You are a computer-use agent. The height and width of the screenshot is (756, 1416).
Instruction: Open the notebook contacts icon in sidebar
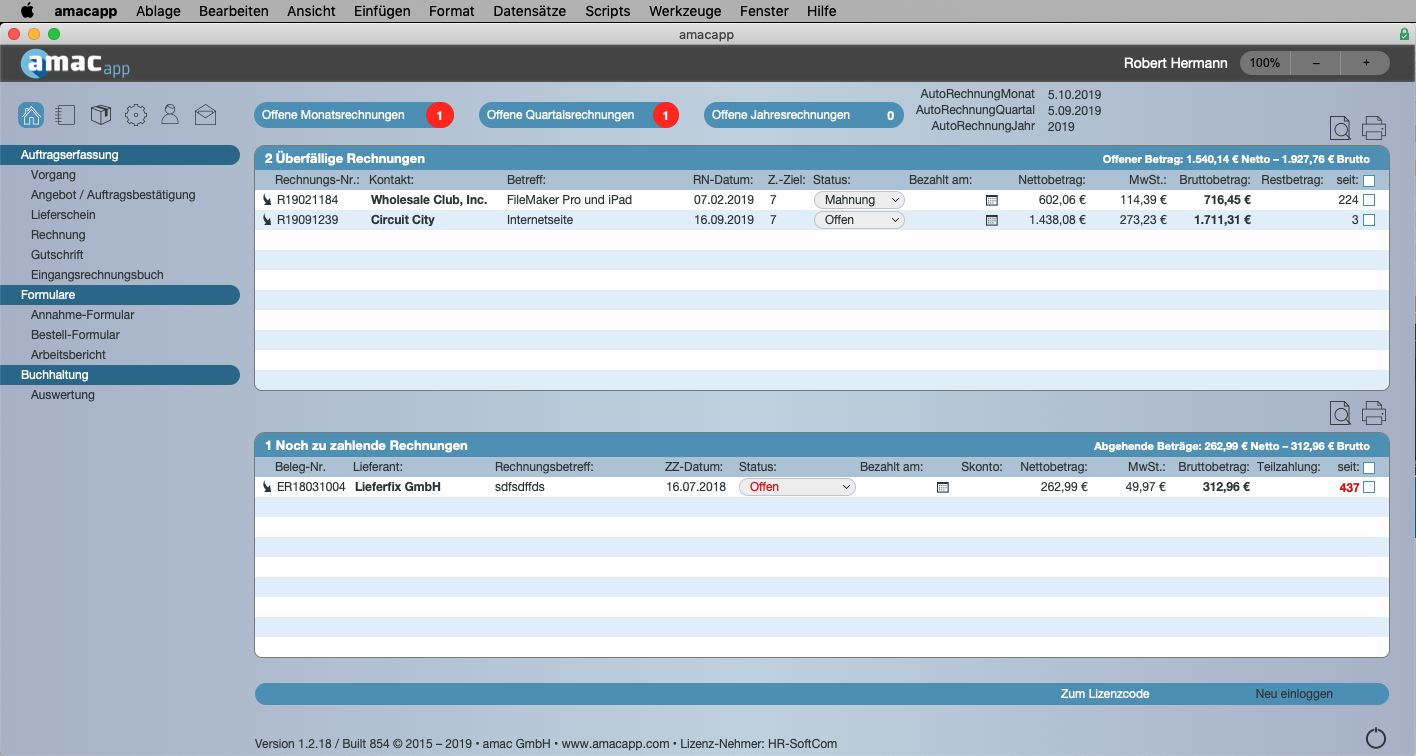[x=65, y=115]
